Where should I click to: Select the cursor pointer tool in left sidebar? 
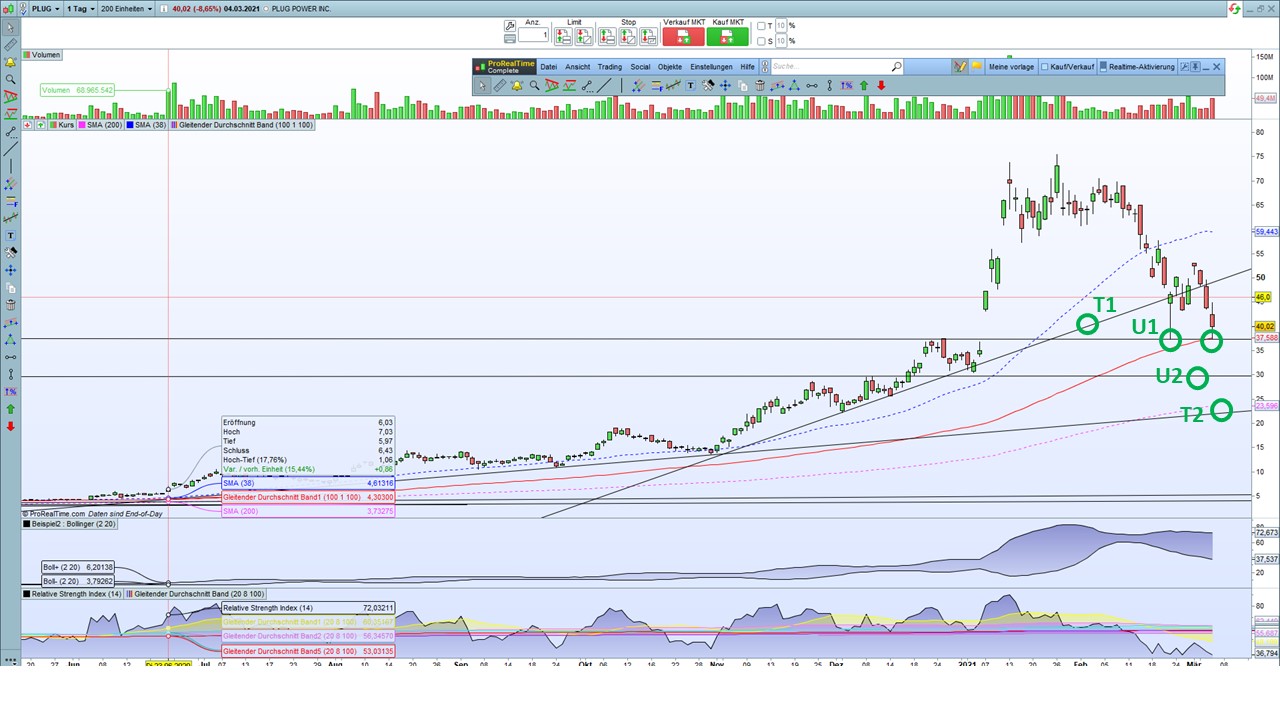pyautogui.click(x=10, y=28)
